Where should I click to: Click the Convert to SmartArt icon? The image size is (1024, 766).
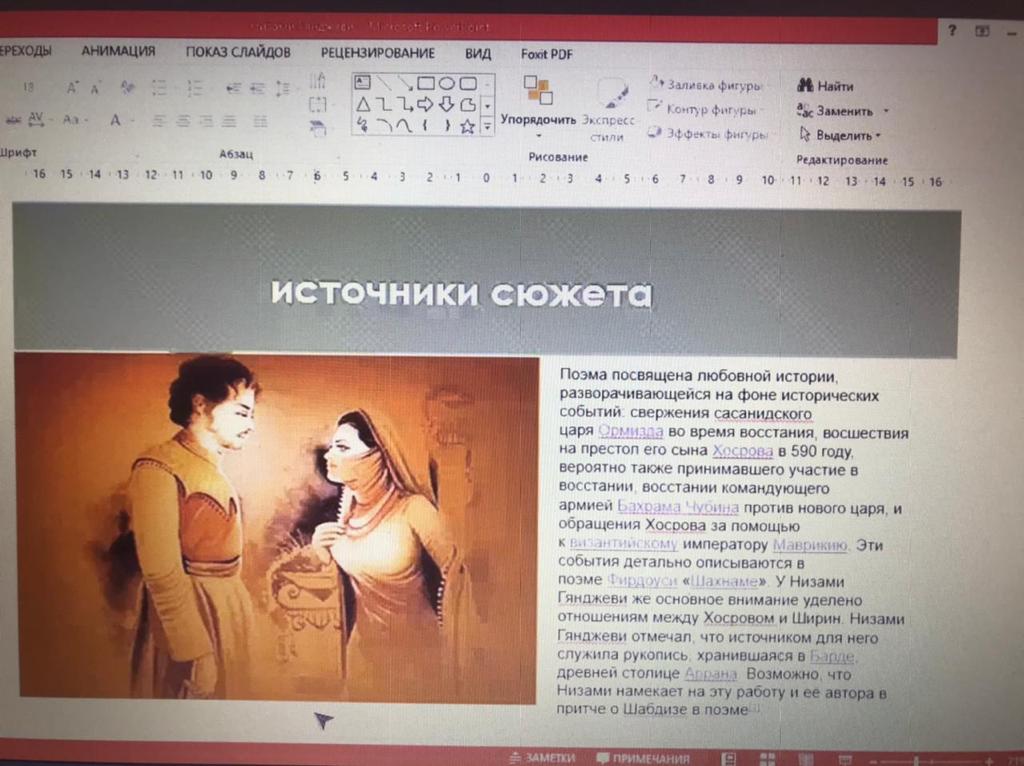pos(318,128)
